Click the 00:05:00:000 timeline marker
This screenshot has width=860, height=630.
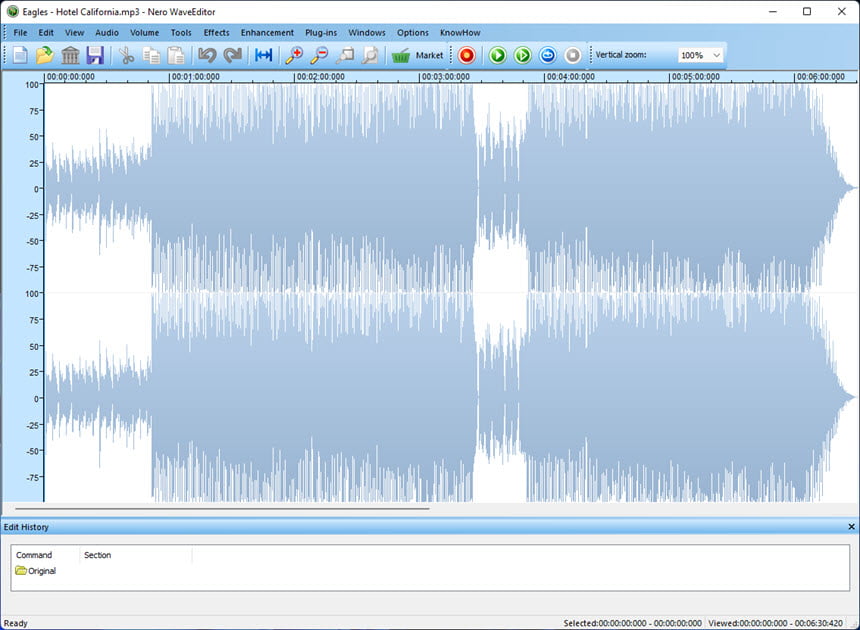(695, 77)
